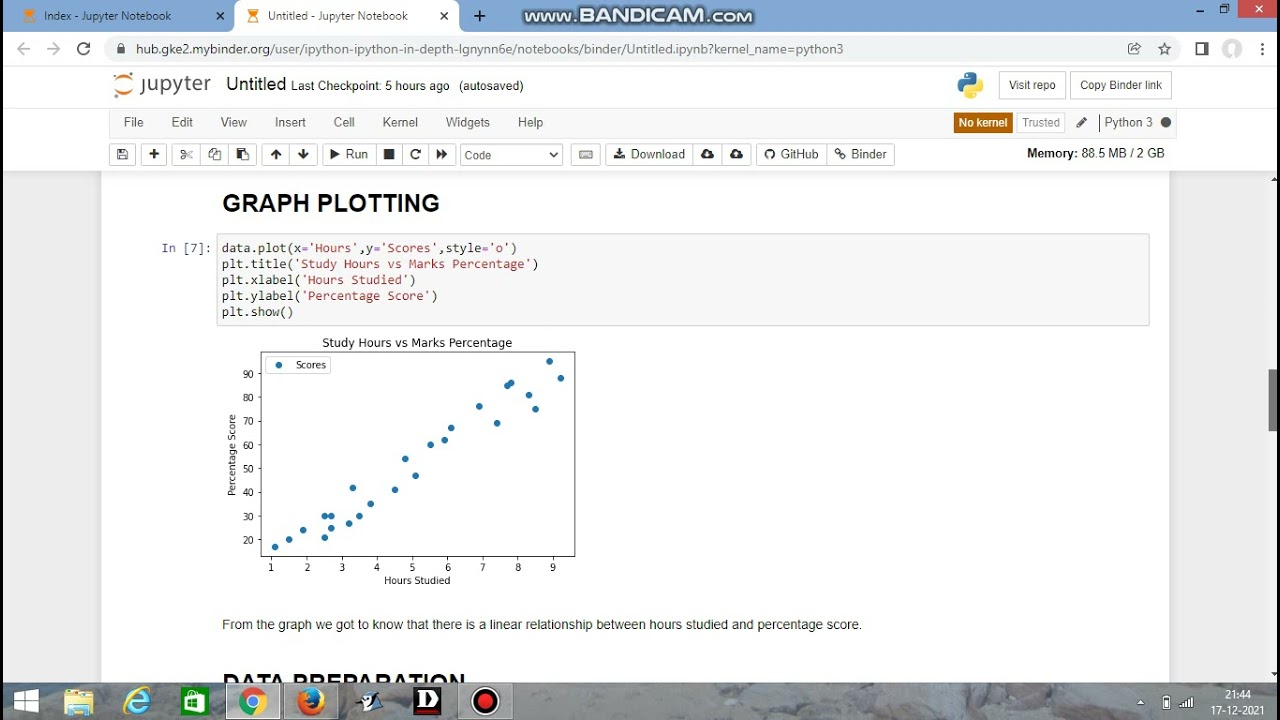Click the Download button
Viewport: 1280px width, 720px height.
click(x=649, y=154)
